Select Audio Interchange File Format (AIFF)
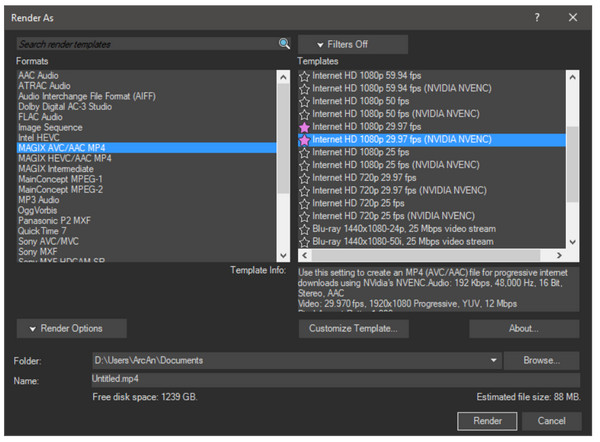Viewport: 600px width, 442px height. (x=147, y=96)
